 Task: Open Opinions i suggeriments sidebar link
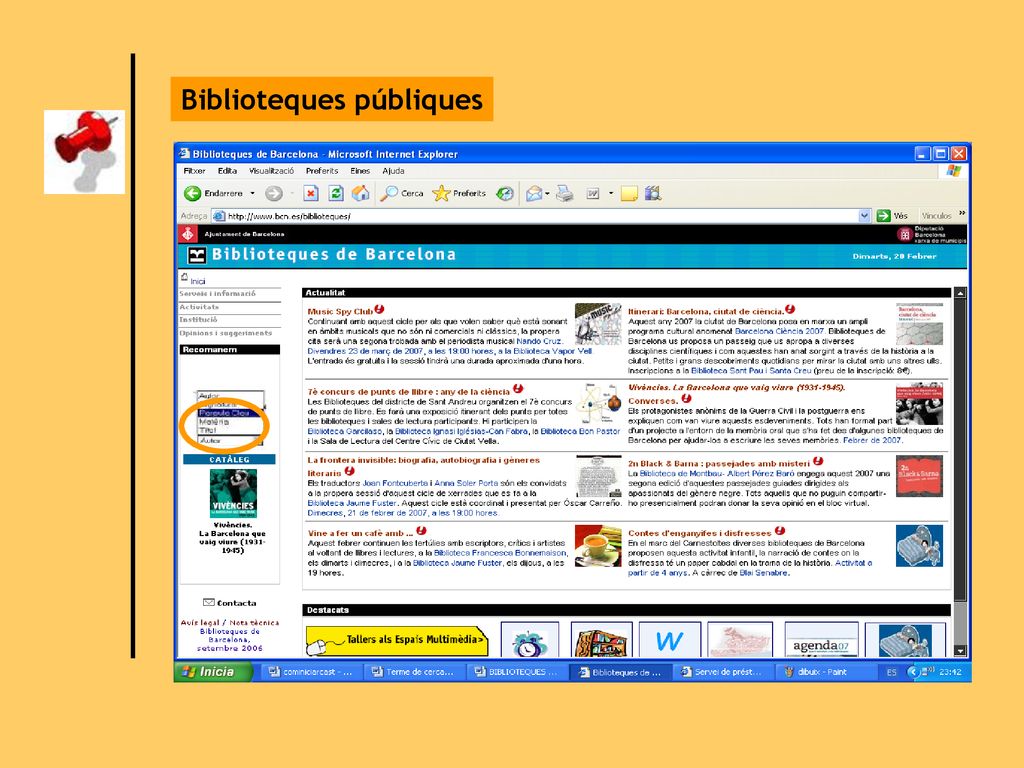click(x=226, y=333)
